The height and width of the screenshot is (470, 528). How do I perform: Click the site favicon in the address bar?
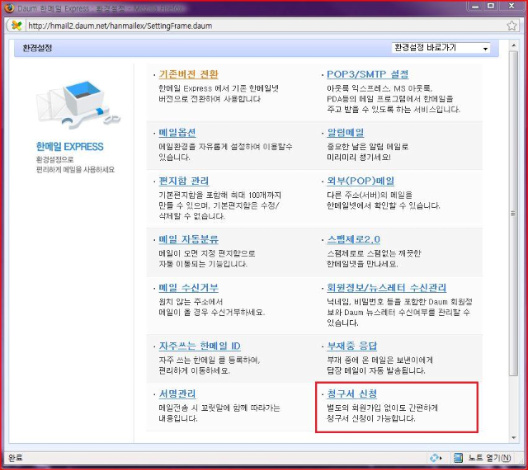pyautogui.click(x=16, y=26)
